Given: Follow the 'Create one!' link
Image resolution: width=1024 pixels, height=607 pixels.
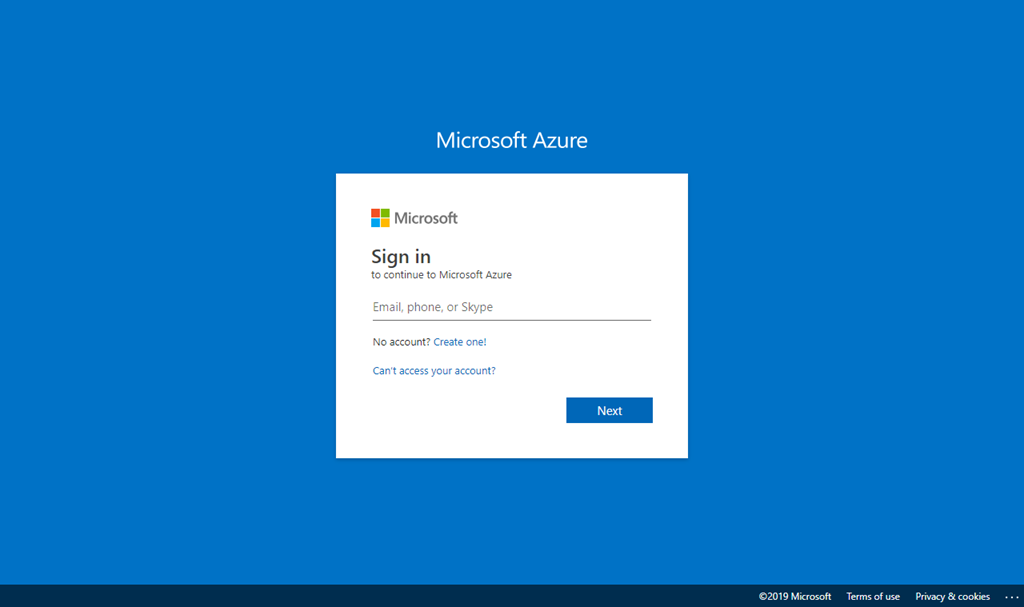Looking at the screenshot, I should point(460,342).
